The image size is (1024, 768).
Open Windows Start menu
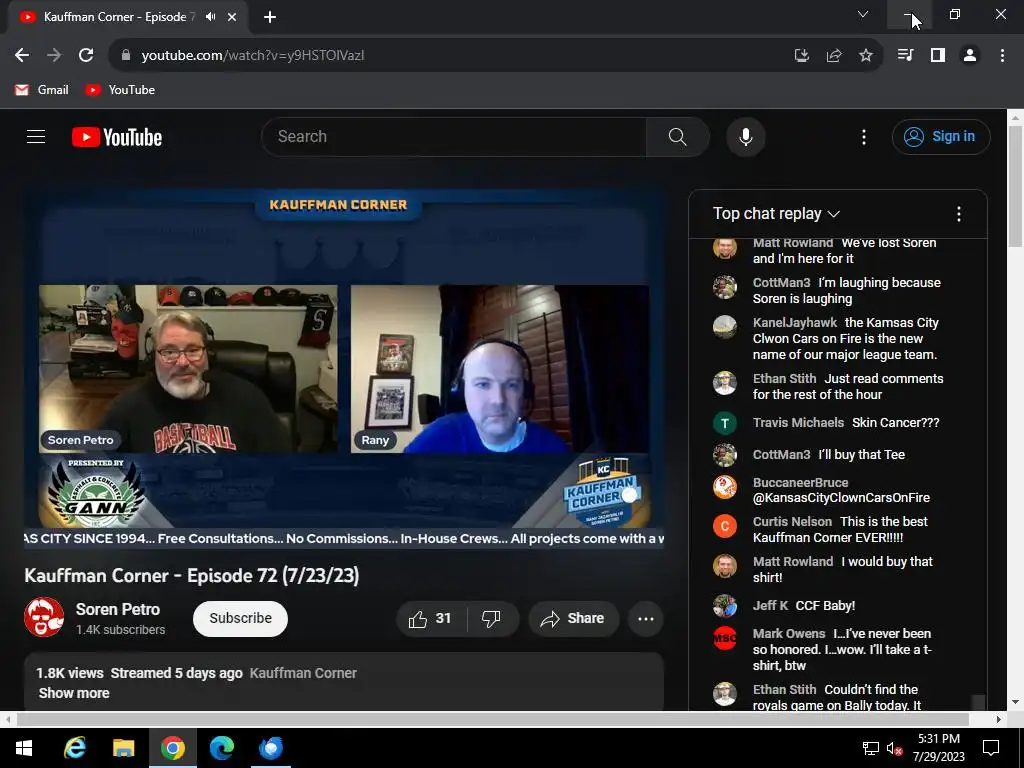24,748
